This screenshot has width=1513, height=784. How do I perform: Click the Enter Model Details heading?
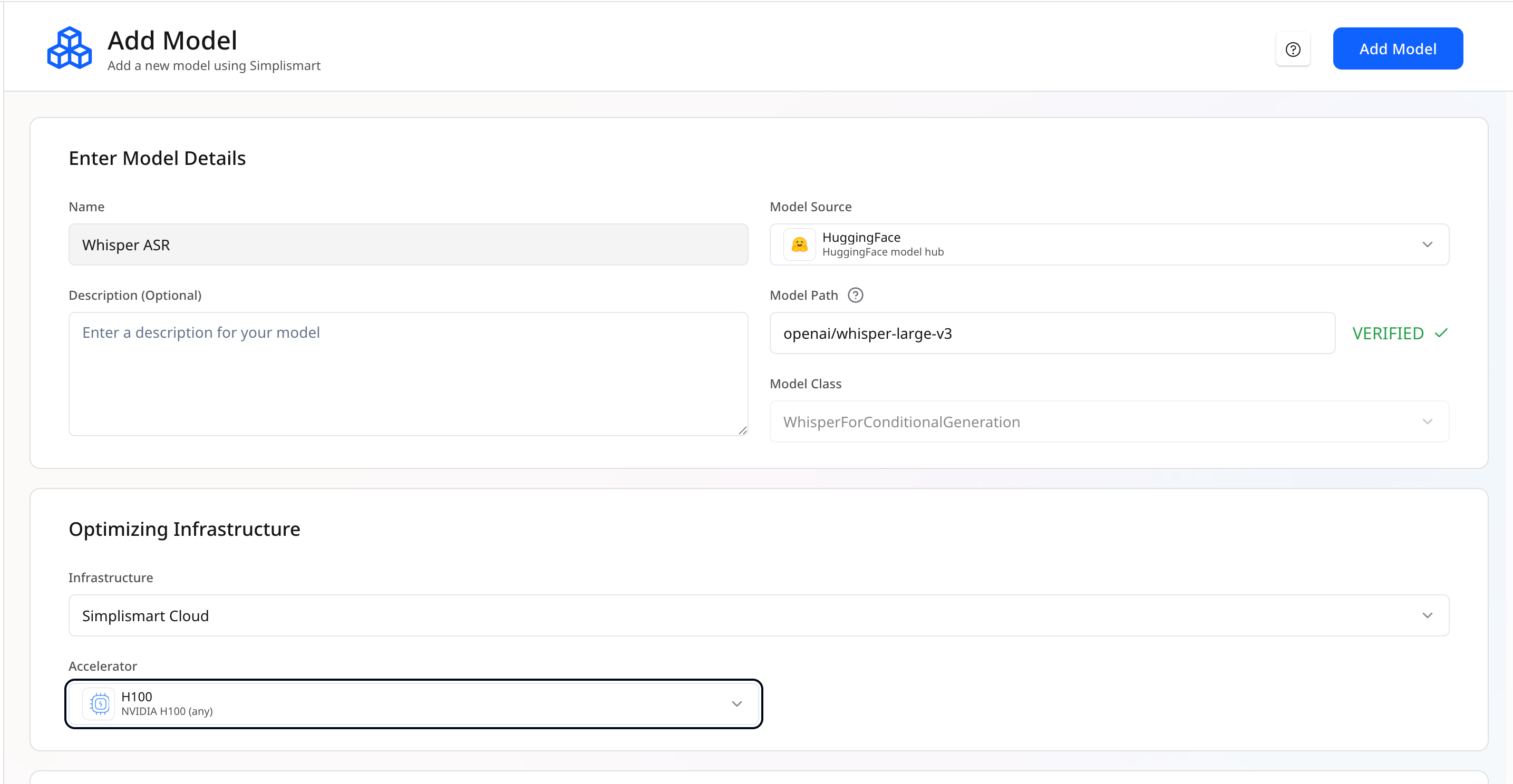(x=157, y=158)
